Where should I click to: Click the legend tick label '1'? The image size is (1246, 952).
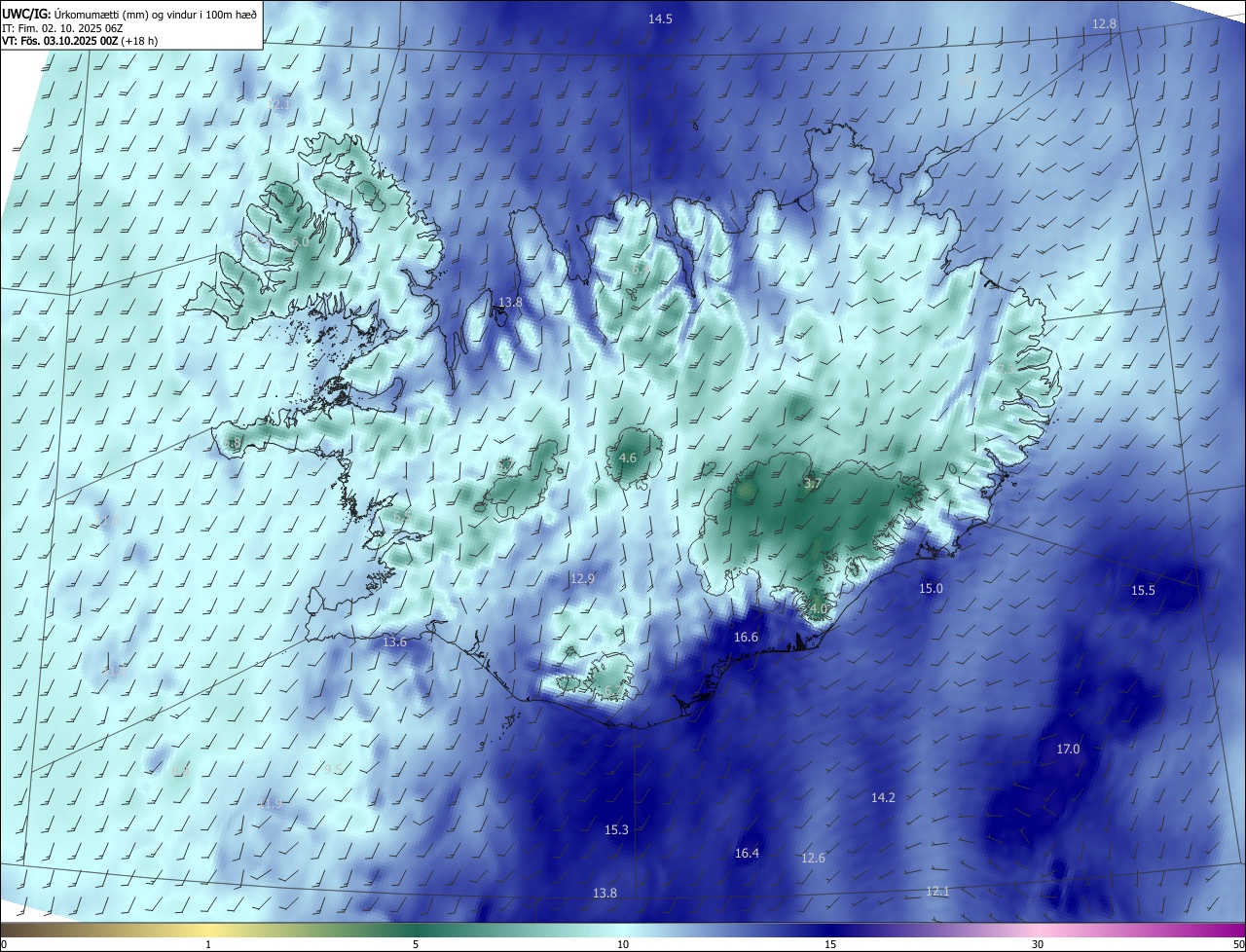coord(208,944)
